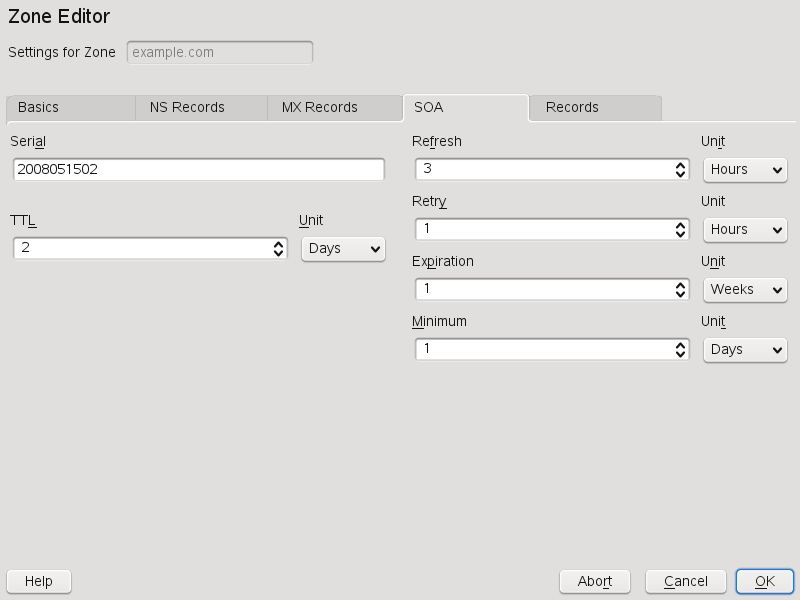Click the Abort button
This screenshot has width=800, height=600.
[594, 581]
